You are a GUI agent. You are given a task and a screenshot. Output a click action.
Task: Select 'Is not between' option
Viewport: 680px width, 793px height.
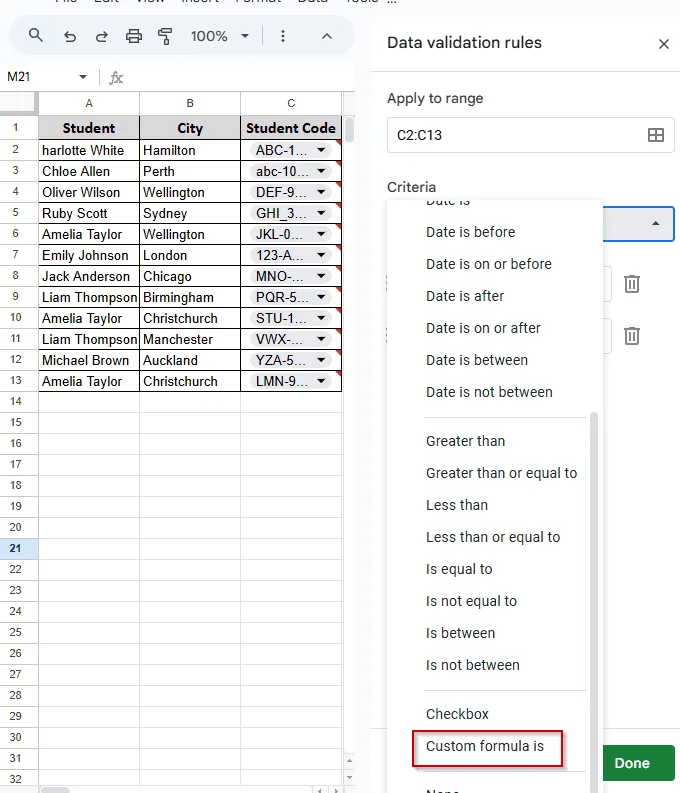tap(472, 665)
